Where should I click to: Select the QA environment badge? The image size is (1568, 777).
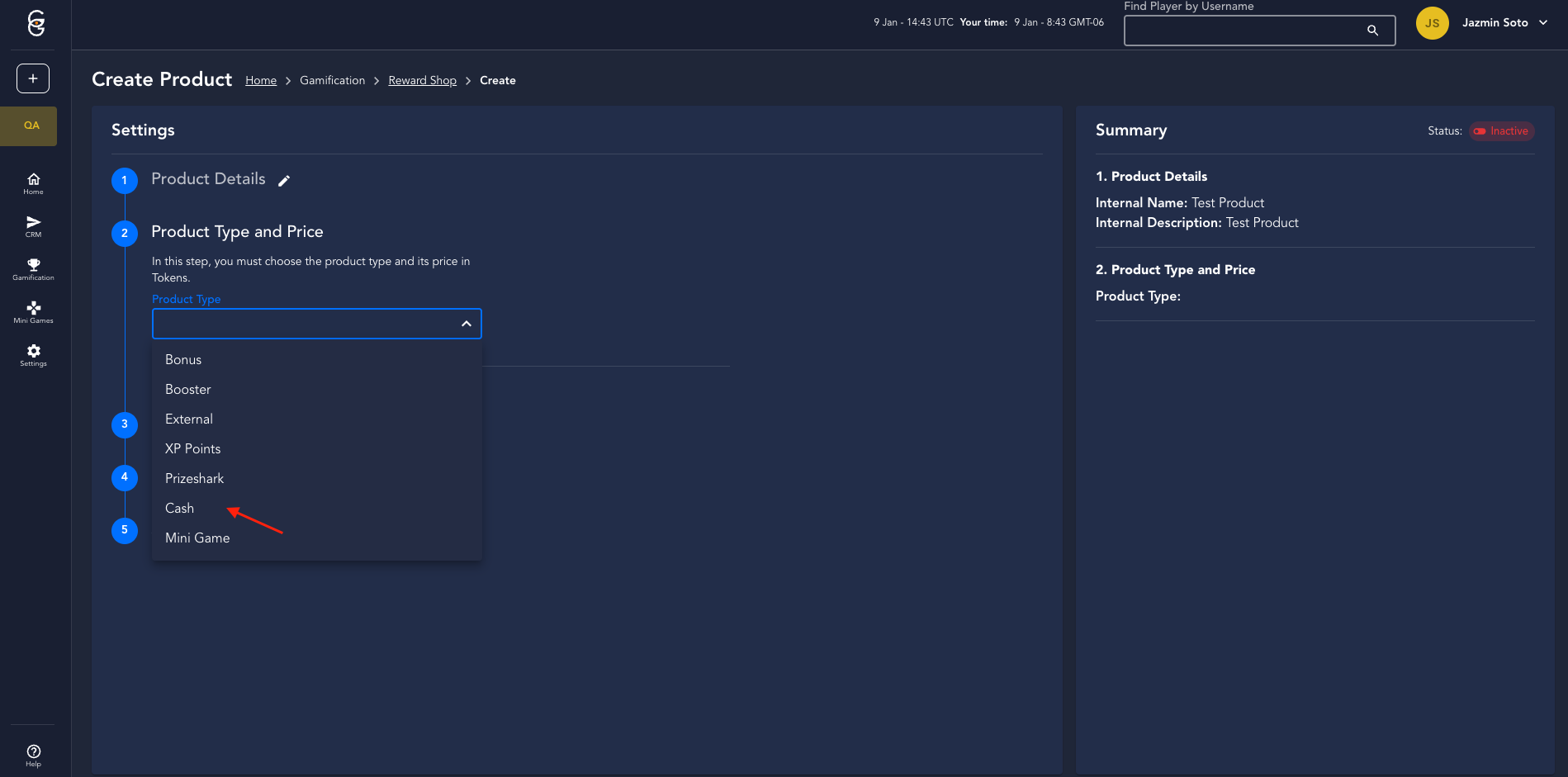(31, 126)
